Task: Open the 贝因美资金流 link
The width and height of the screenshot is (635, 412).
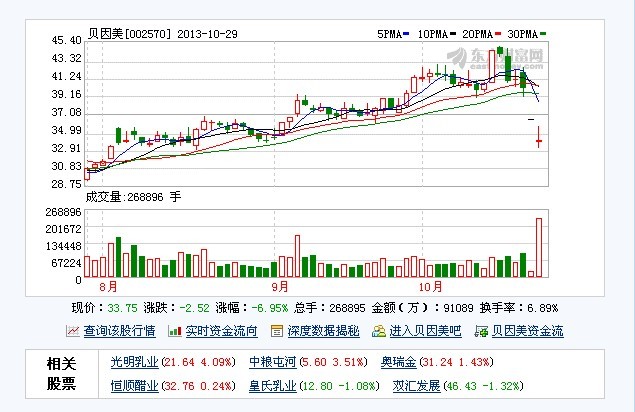Action: (528, 331)
